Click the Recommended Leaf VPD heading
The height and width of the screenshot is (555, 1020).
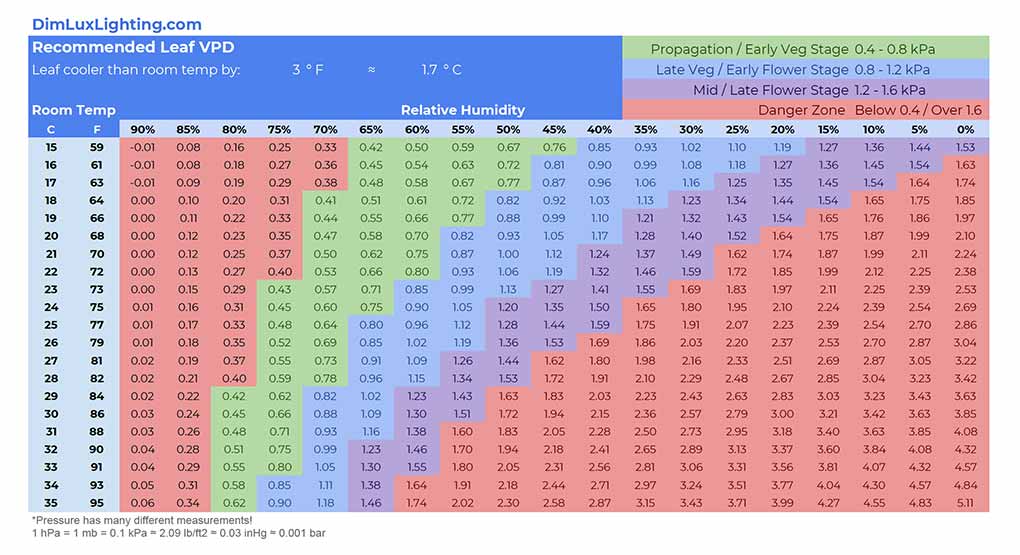133,47
